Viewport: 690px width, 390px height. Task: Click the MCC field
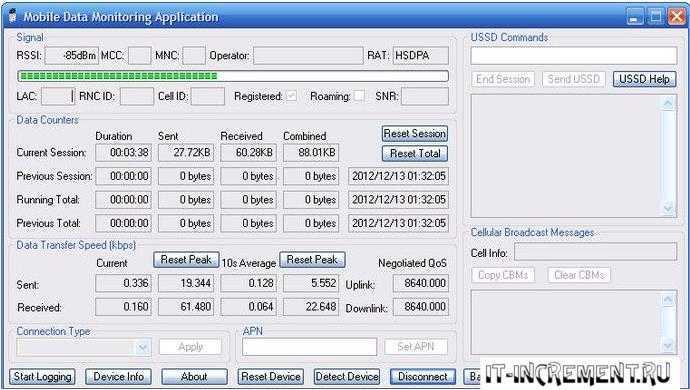139,56
